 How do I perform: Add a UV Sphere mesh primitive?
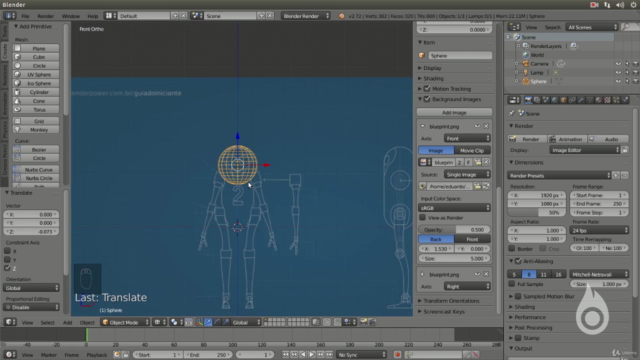tap(36, 74)
